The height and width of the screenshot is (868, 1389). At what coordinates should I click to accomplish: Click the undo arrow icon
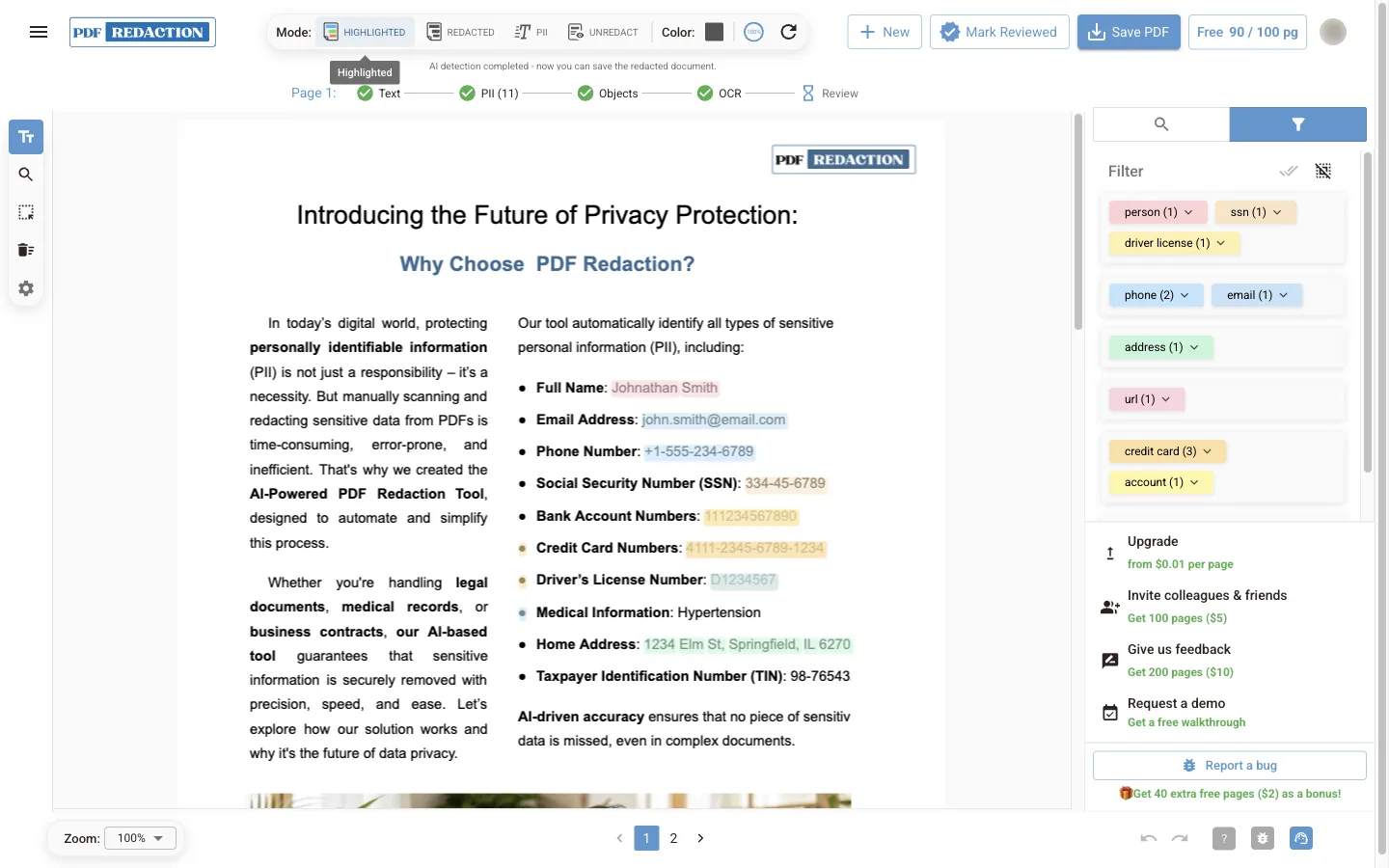pos(1149,838)
